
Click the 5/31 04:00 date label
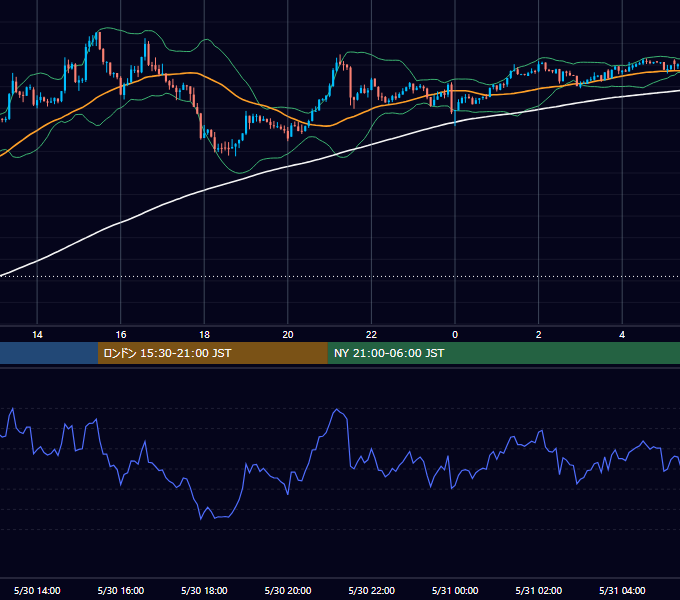point(622,590)
